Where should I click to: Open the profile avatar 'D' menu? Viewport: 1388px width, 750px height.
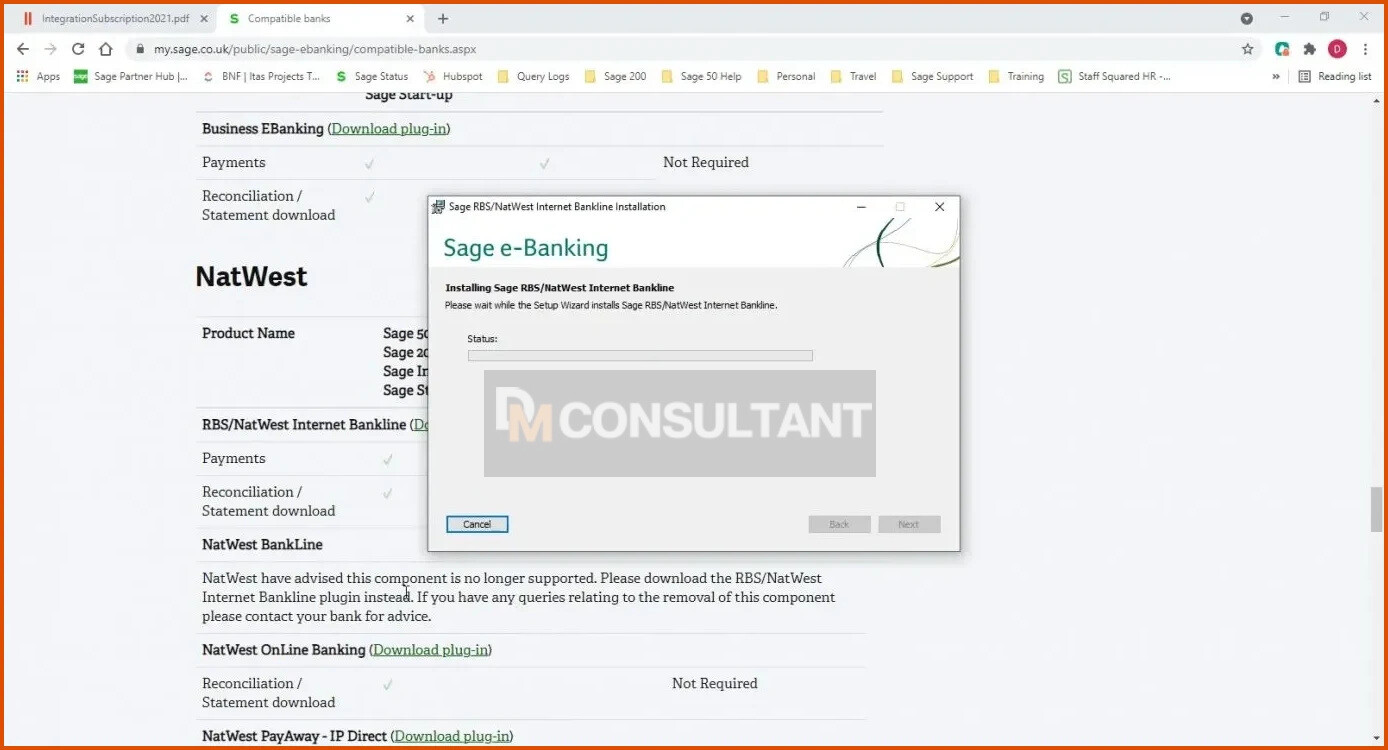click(x=1337, y=49)
